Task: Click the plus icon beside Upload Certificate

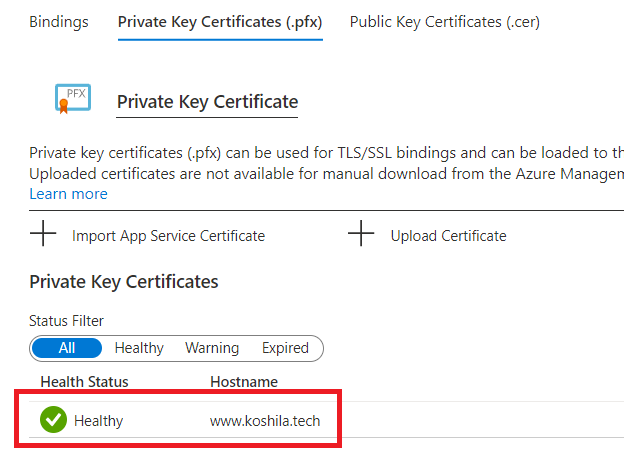Action: [361, 233]
